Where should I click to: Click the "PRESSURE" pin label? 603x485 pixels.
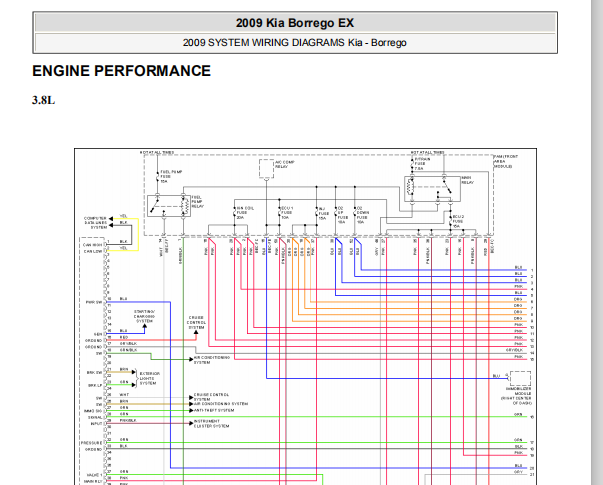coord(92,443)
